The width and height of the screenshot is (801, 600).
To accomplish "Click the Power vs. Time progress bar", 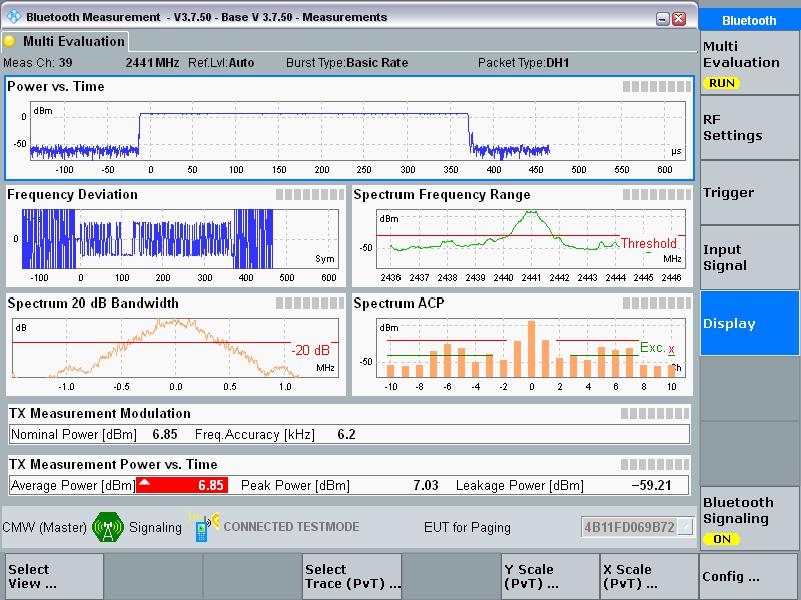I will click(x=657, y=87).
